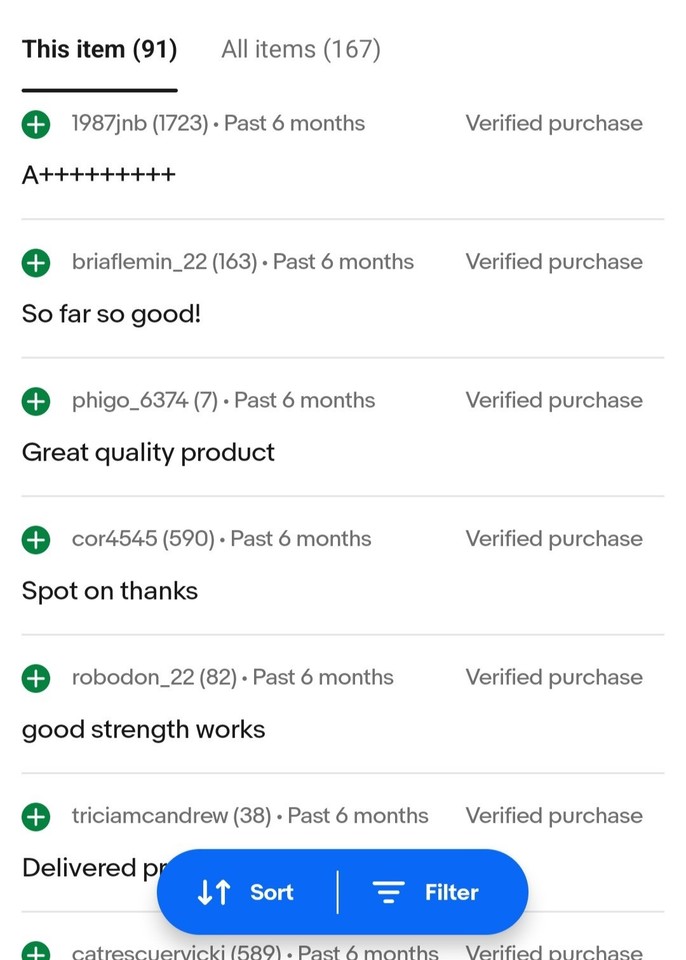Switch to the All items (167) tab
This screenshot has height=960, width=686.
tap(300, 49)
